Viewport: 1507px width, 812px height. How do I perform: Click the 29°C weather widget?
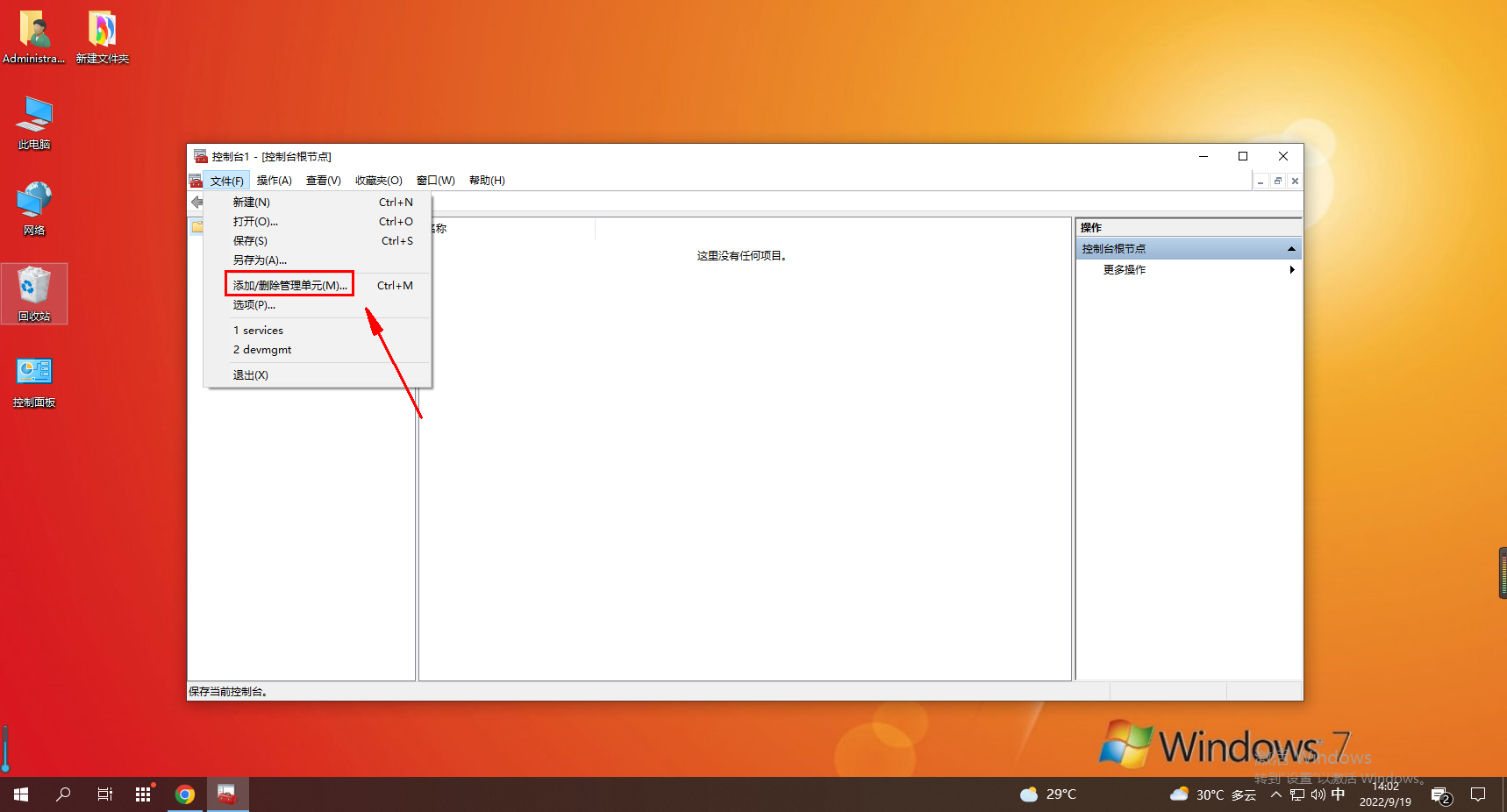coord(1048,794)
